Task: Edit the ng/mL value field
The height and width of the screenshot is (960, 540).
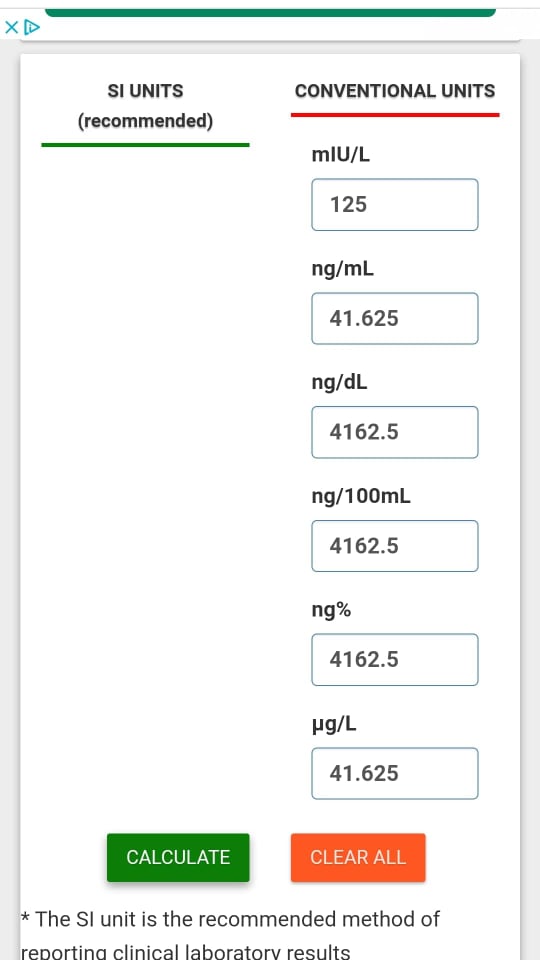Action: point(395,318)
